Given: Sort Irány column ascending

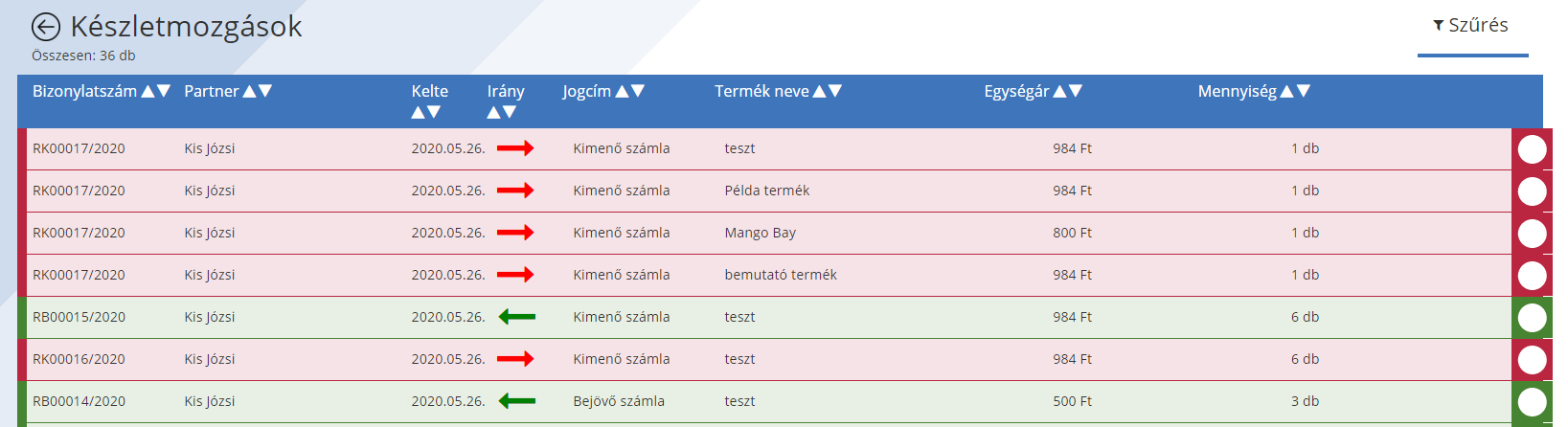Looking at the screenshot, I should pos(494,112).
